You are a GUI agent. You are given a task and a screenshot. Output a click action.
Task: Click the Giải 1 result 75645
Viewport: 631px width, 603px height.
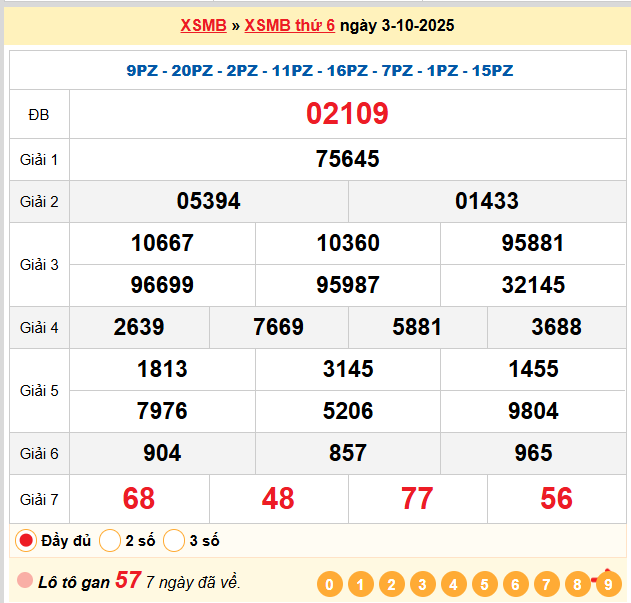(x=347, y=159)
